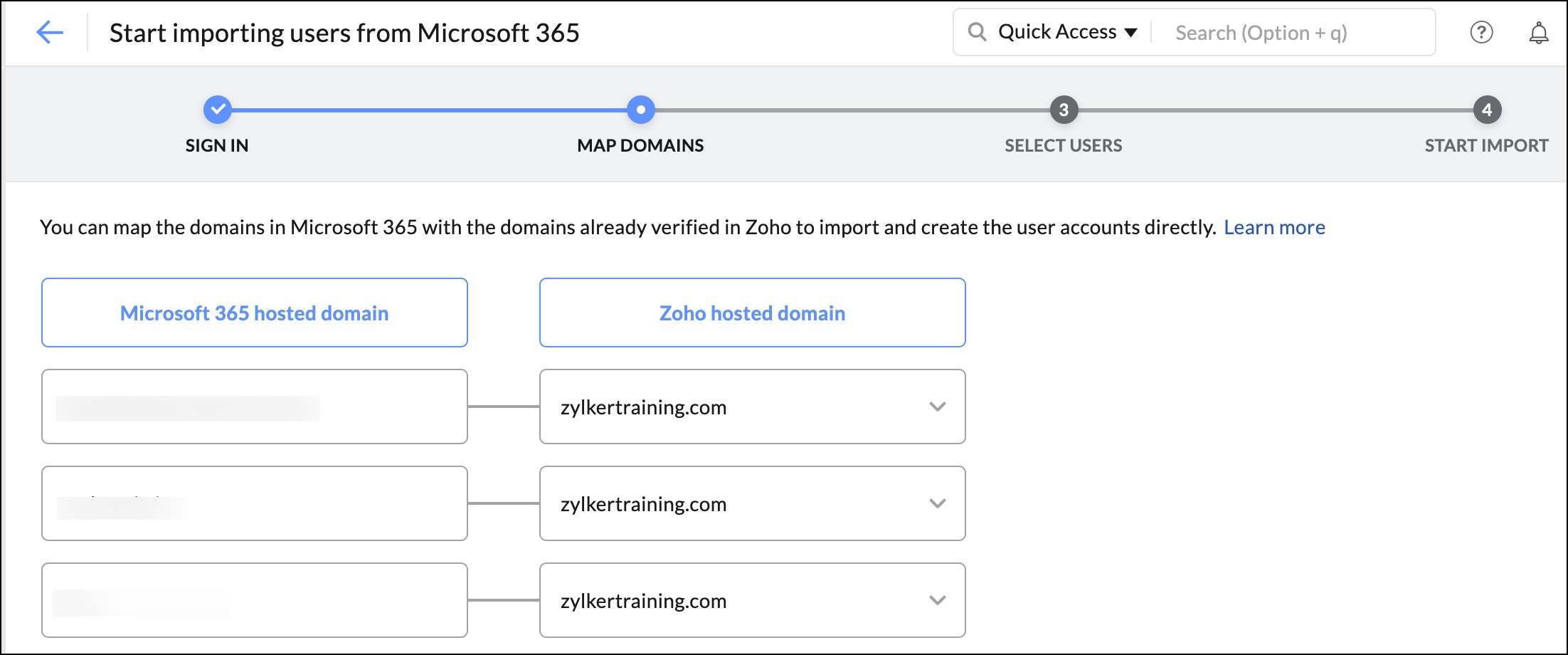Viewport: 1568px width, 655px height.
Task: Click the Map Domains step marker
Action: 641,110
